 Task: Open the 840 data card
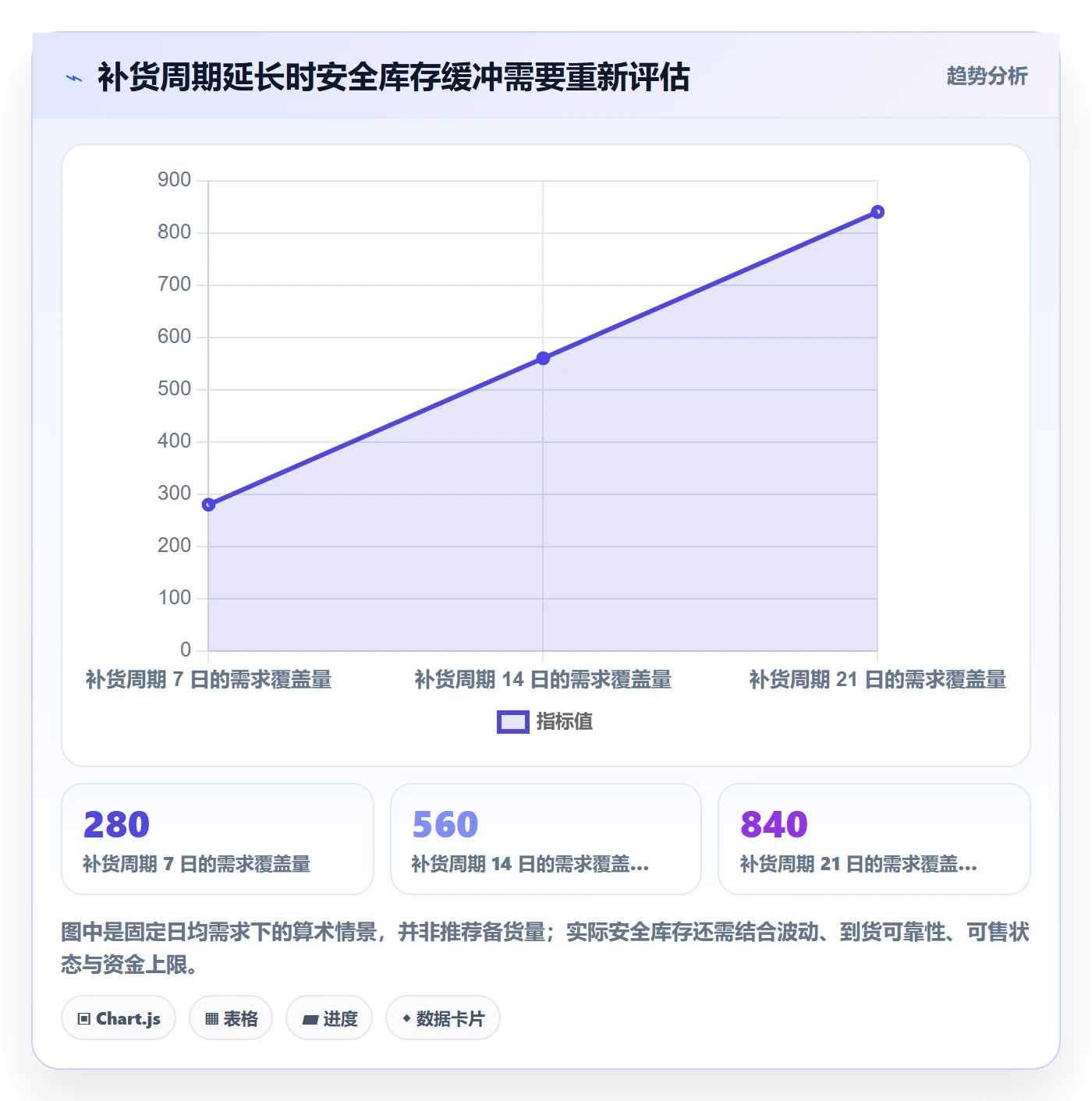tap(874, 839)
